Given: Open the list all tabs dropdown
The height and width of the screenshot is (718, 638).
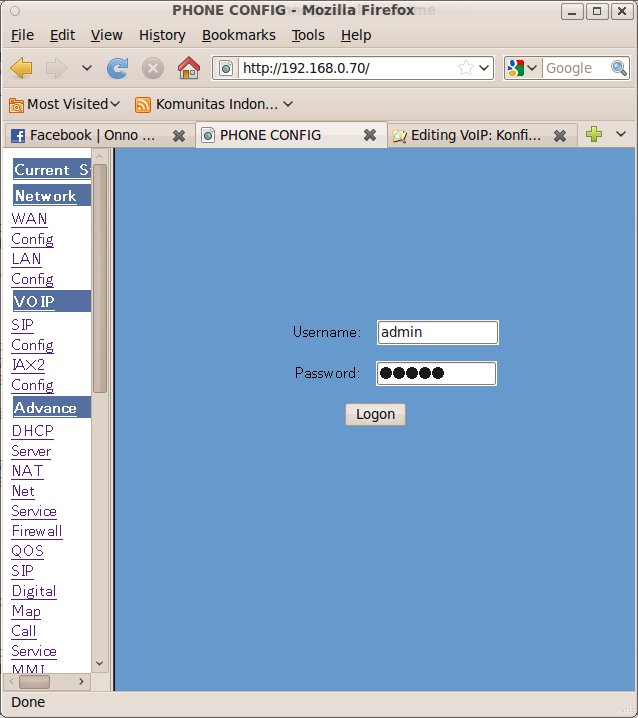Looking at the screenshot, I should [x=621, y=134].
